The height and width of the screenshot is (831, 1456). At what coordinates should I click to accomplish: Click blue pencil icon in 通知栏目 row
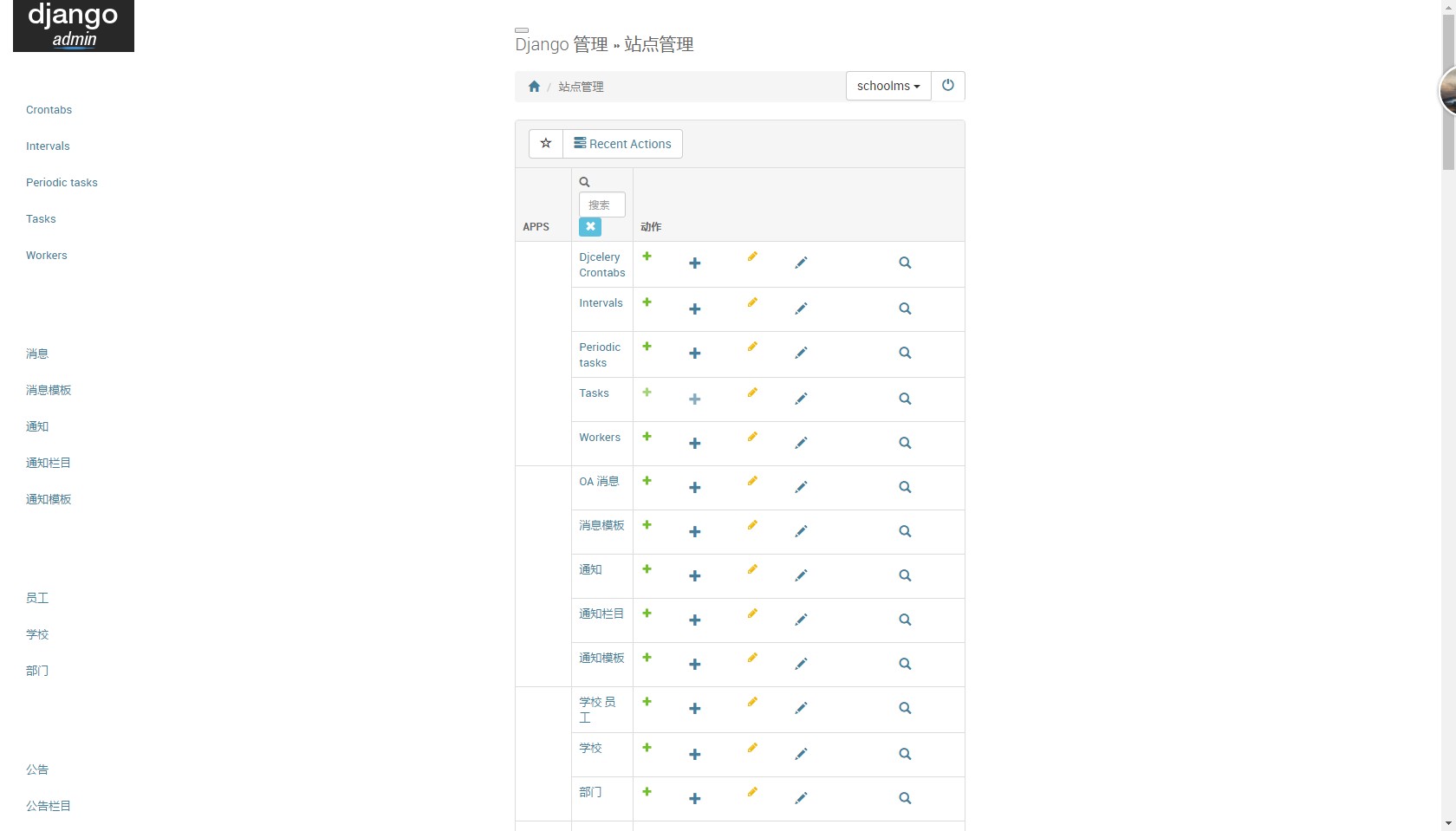[x=801, y=620]
